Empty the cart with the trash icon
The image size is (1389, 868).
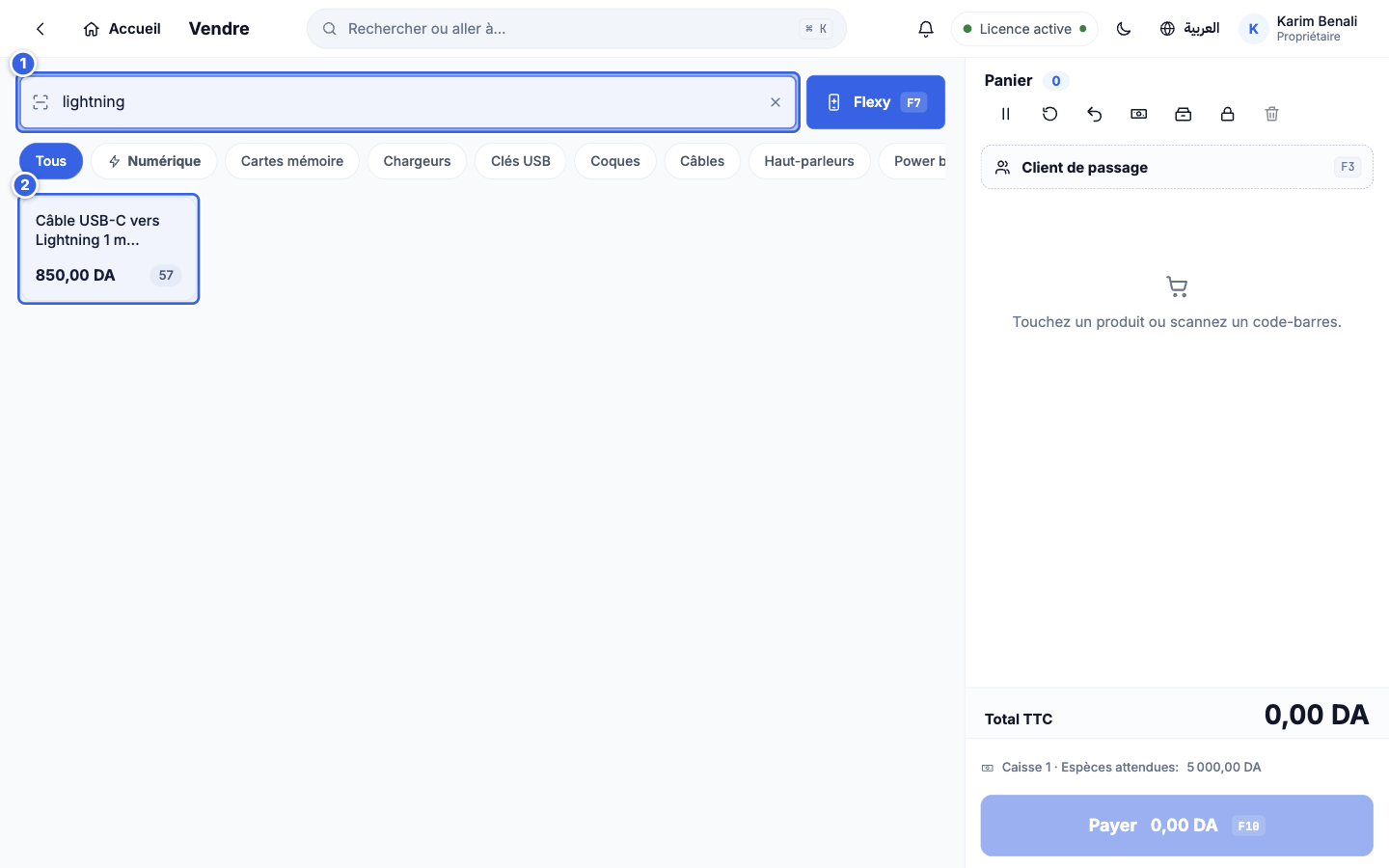(1271, 114)
